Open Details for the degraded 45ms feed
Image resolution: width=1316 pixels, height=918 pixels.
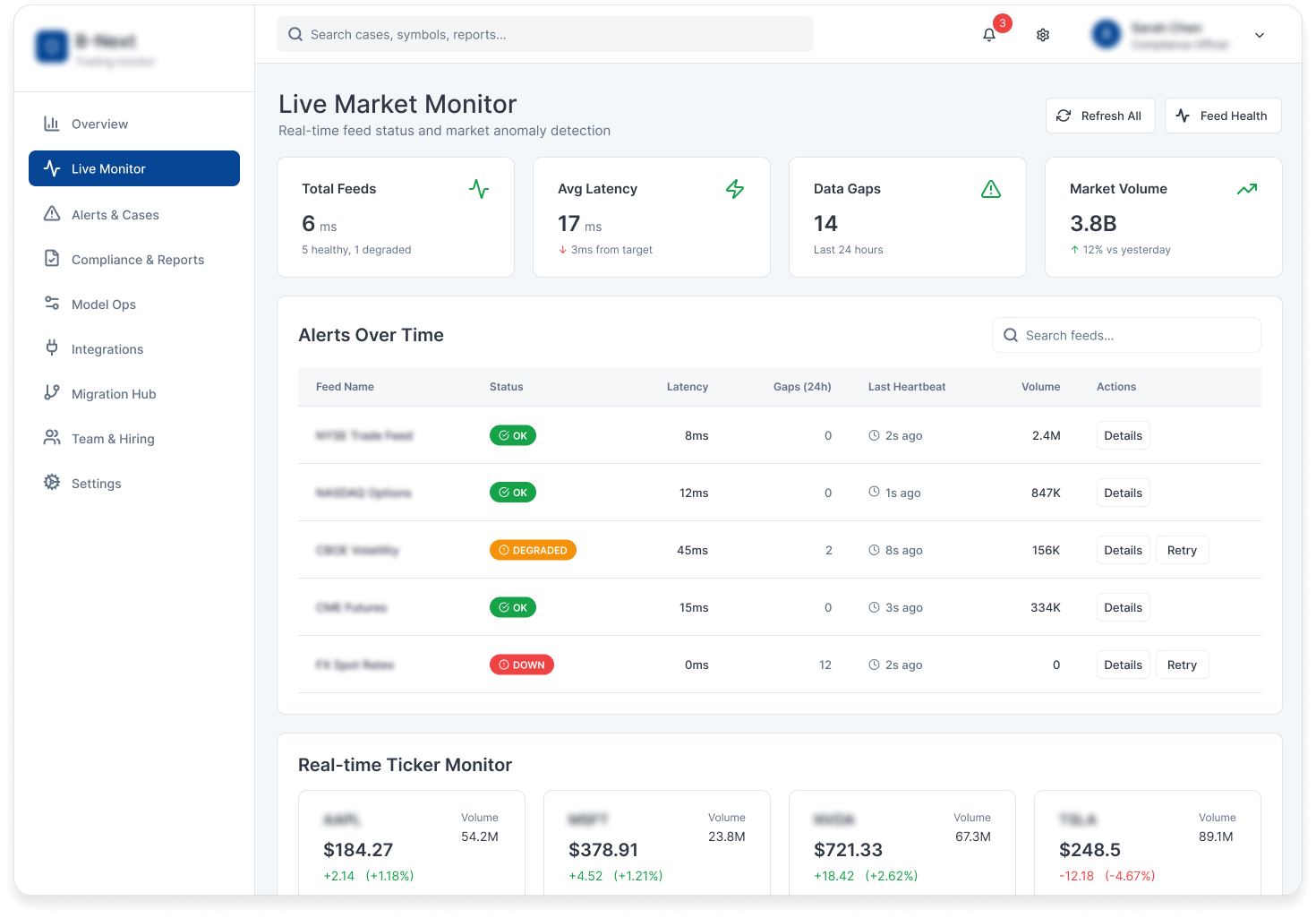coord(1123,550)
